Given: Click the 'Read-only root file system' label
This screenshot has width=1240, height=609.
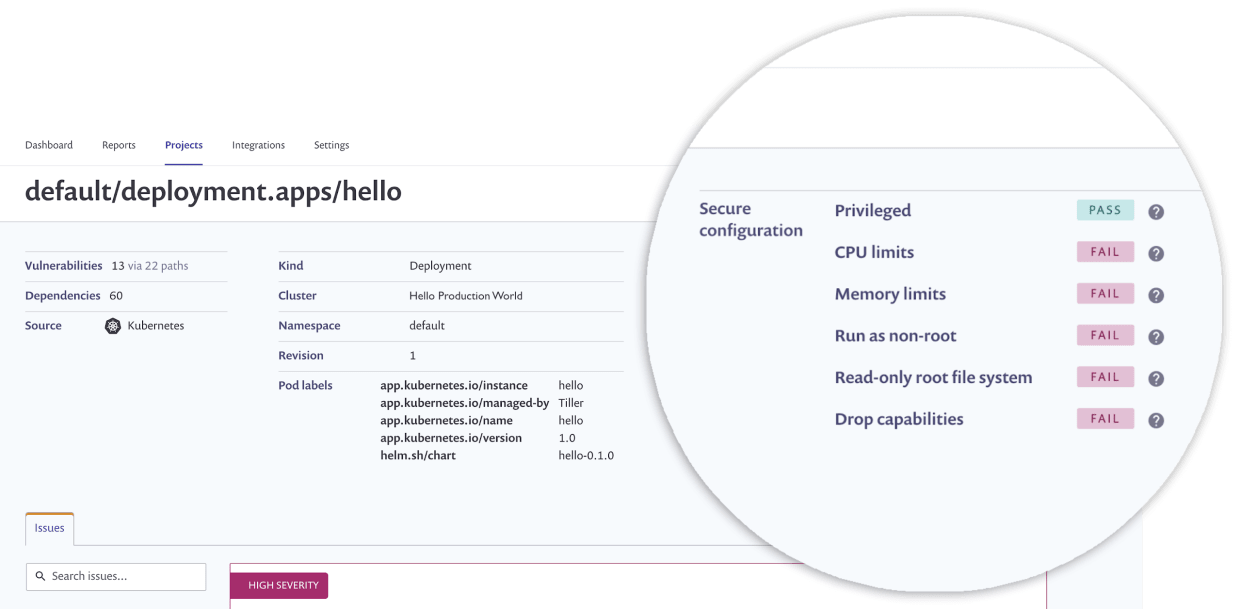Looking at the screenshot, I should (x=933, y=377).
